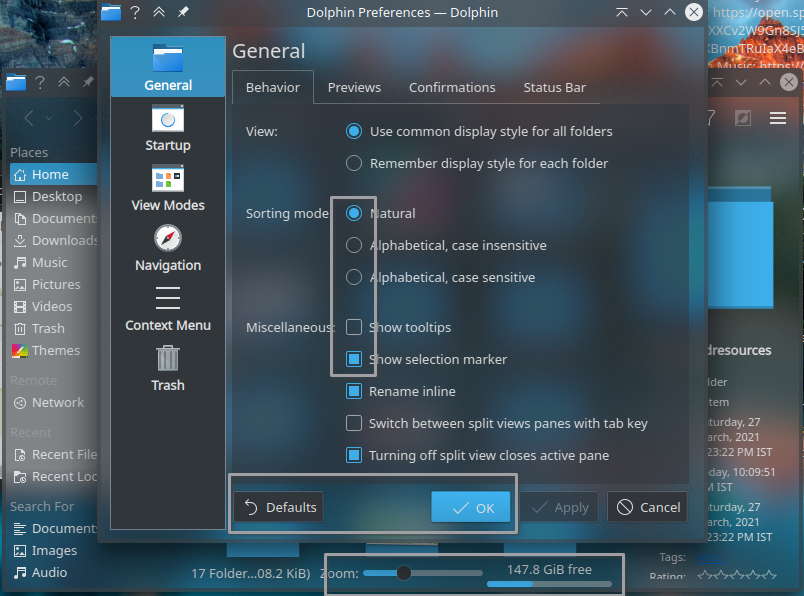
Task: Select Alphabetical, case insensitive sorting
Action: 446,245
